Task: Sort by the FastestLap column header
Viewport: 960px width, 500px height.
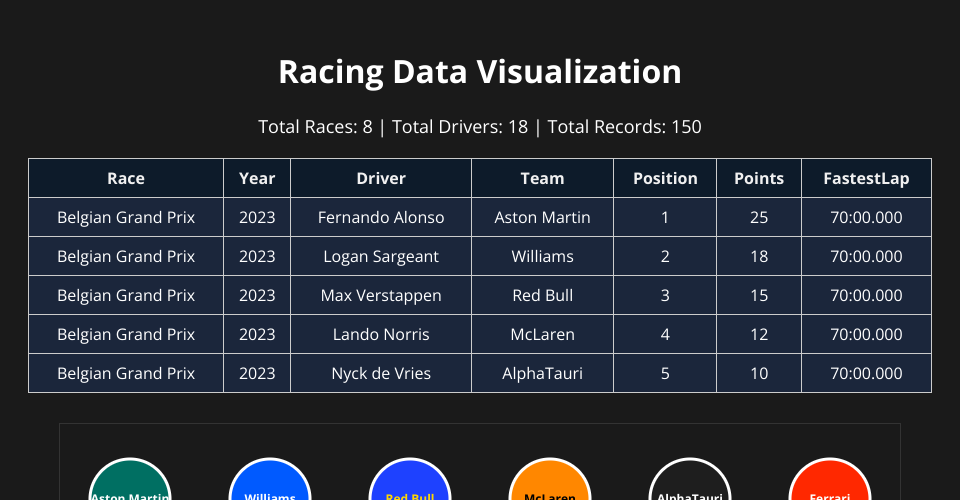Action: pos(866,178)
